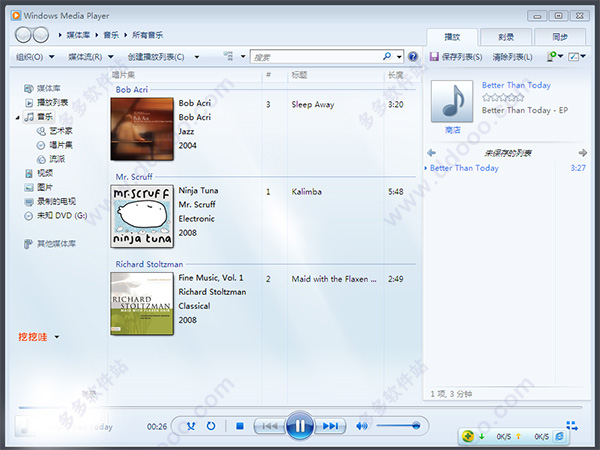Switch to the 刻录 tab

pyautogui.click(x=506, y=37)
